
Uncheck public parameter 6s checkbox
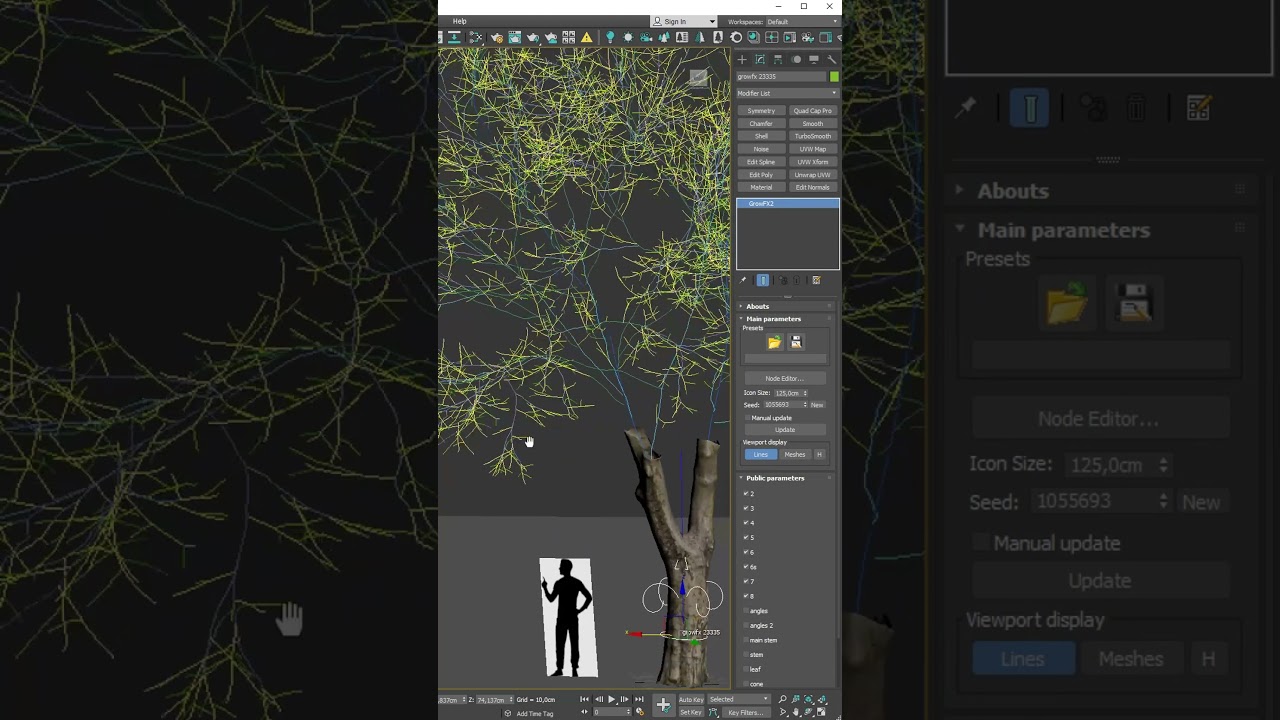pyautogui.click(x=745, y=566)
